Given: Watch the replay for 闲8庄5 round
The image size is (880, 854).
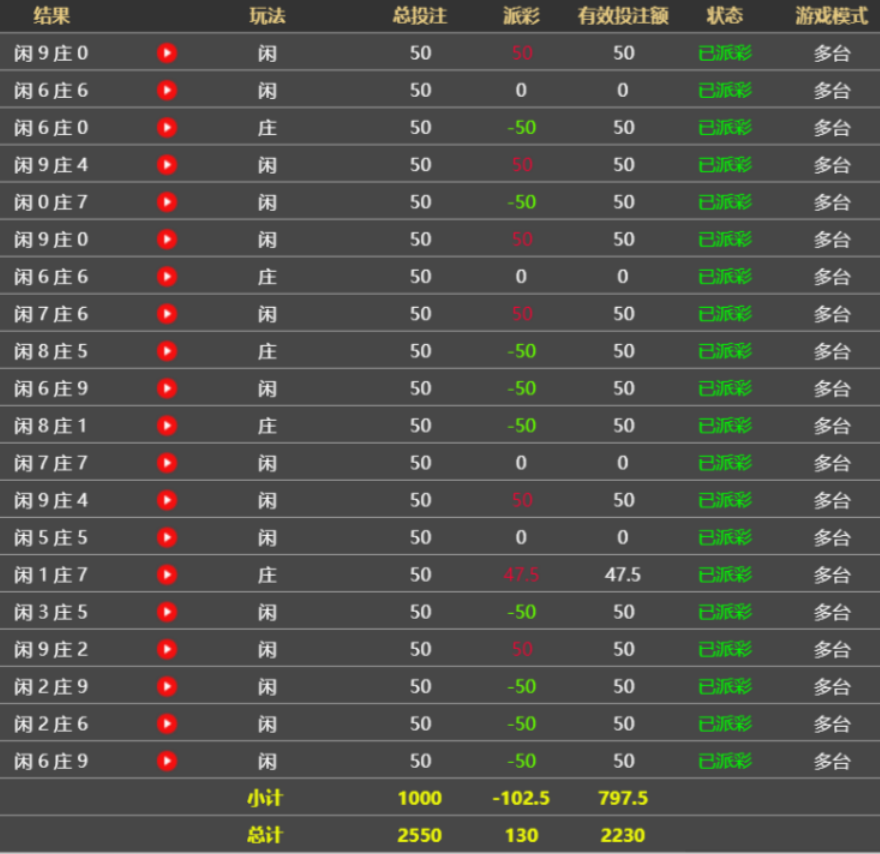Looking at the screenshot, I should click(x=167, y=351).
